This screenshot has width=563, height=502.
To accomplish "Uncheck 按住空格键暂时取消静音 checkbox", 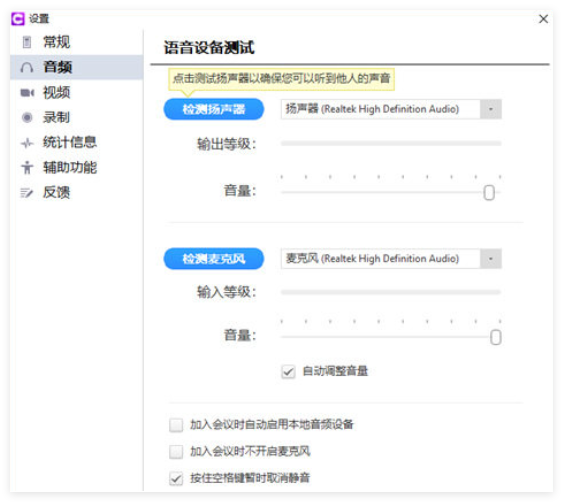I will click(x=176, y=478).
